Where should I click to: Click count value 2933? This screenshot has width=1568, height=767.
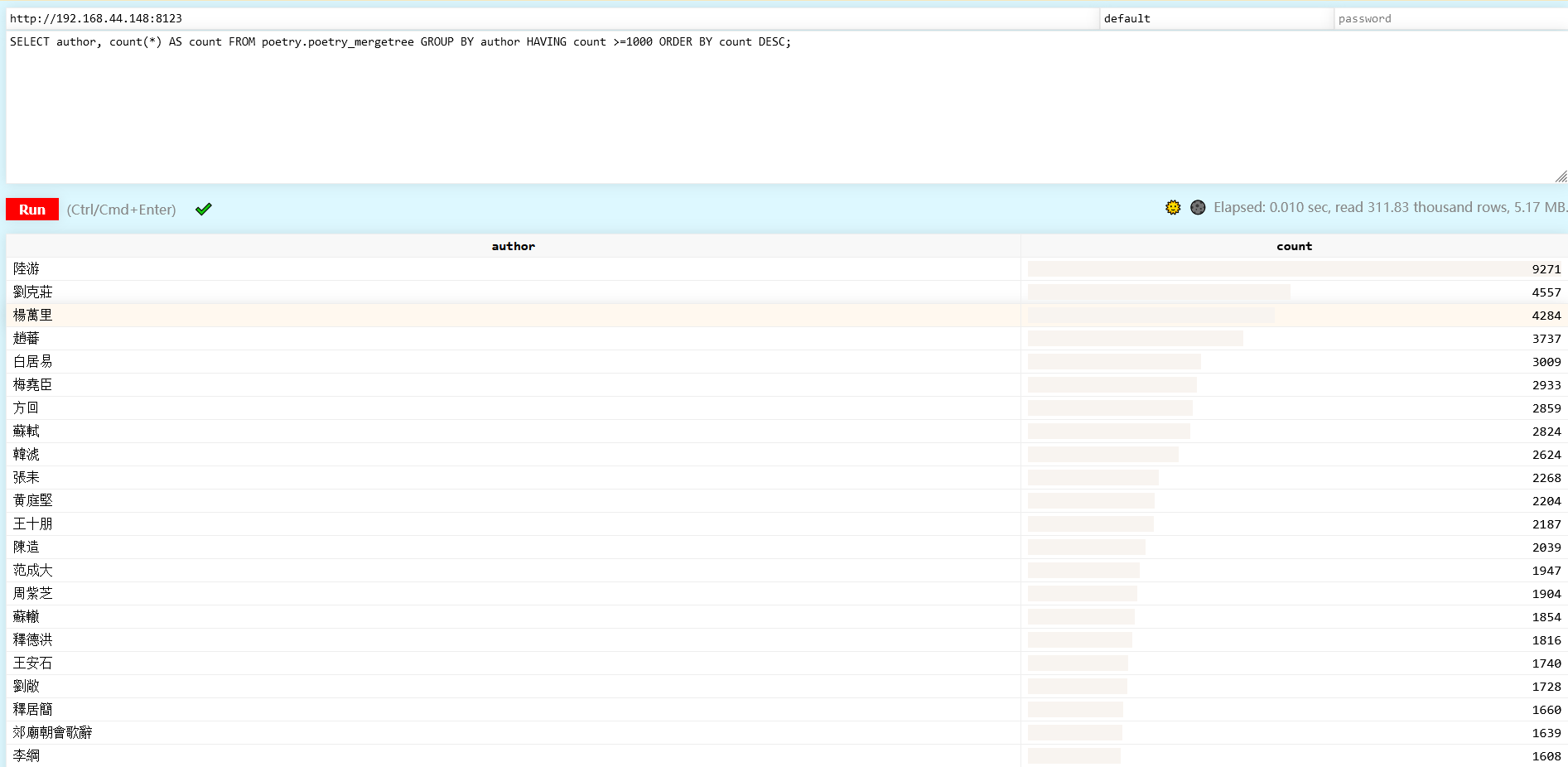tap(1546, 385)
